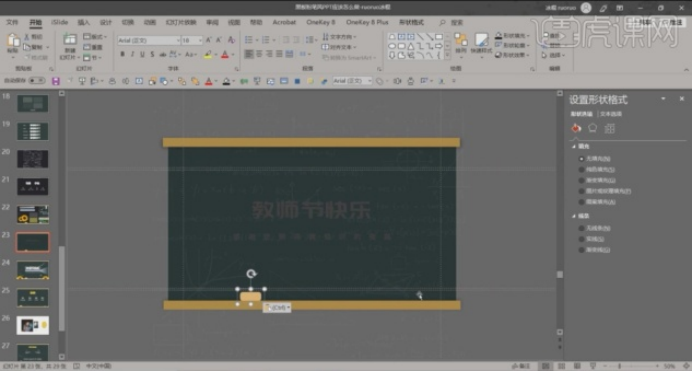Image resolution: width=692 pixels, height=371 pixels.
Task: Apply yellow text highlight color
Action: [x=207, y=55]
